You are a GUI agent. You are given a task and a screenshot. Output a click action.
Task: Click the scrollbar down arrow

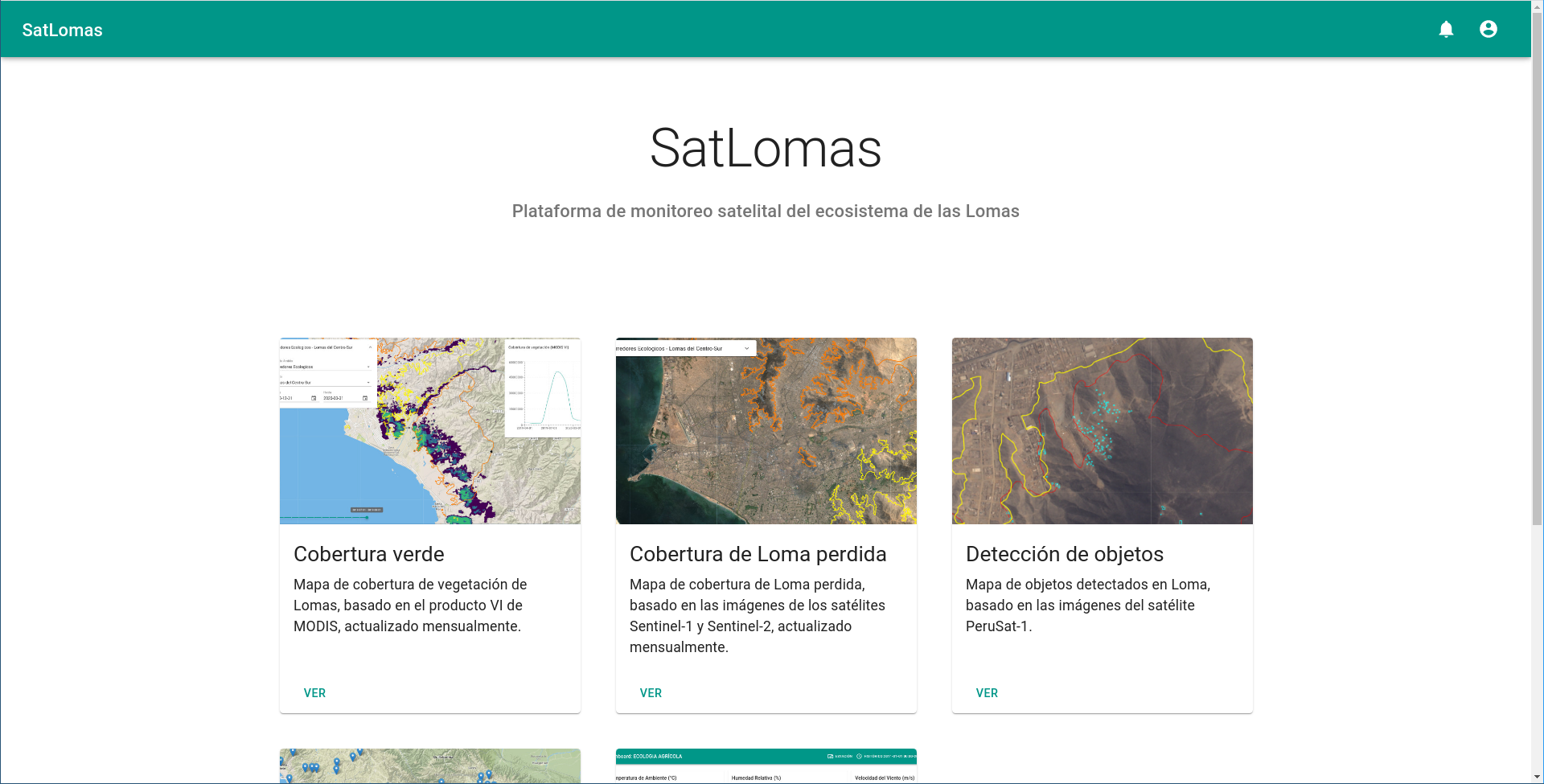point(1537,778)
